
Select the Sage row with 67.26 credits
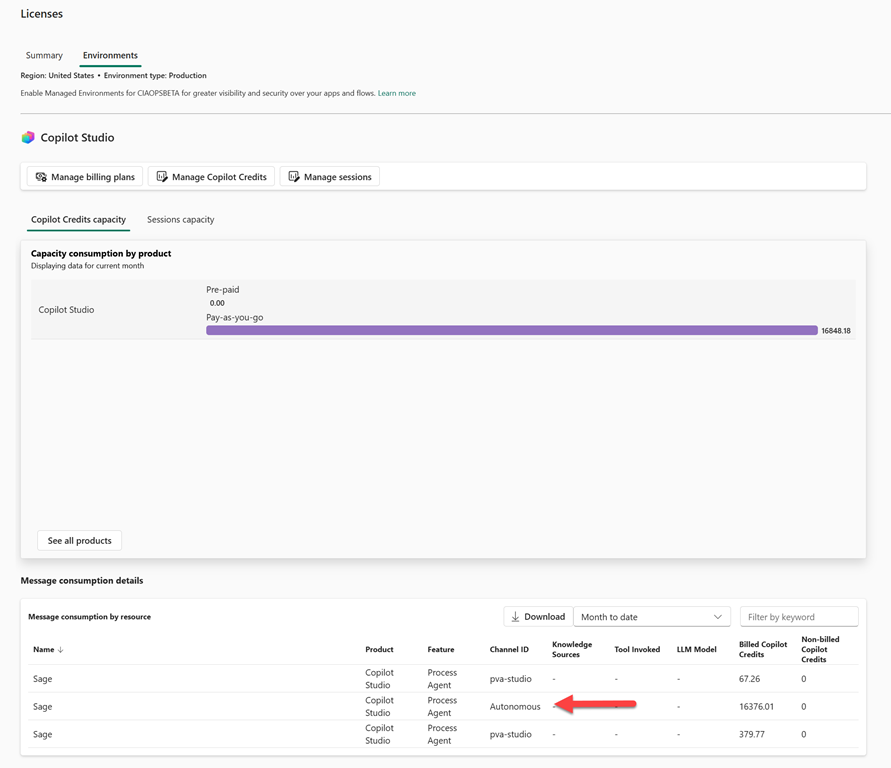click(x=443, y=679)
